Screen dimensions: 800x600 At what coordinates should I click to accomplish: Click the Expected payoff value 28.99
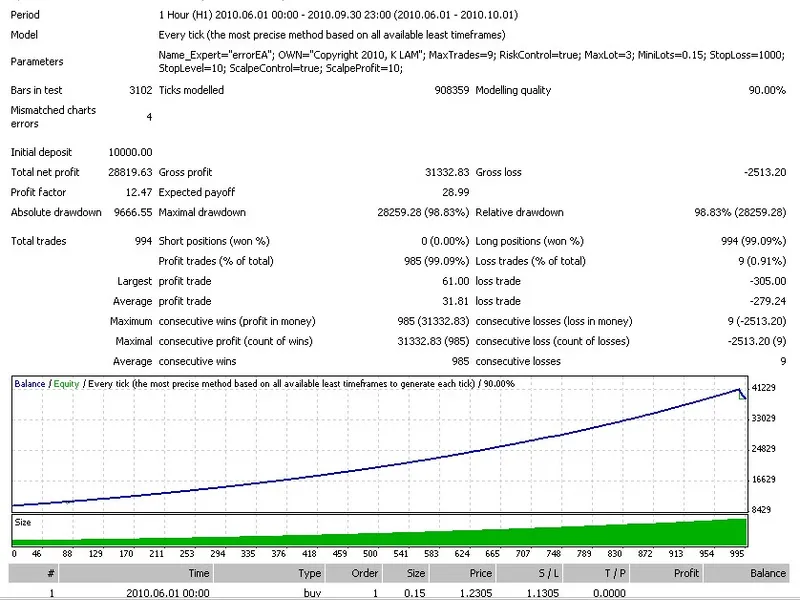tap(456, 192)
